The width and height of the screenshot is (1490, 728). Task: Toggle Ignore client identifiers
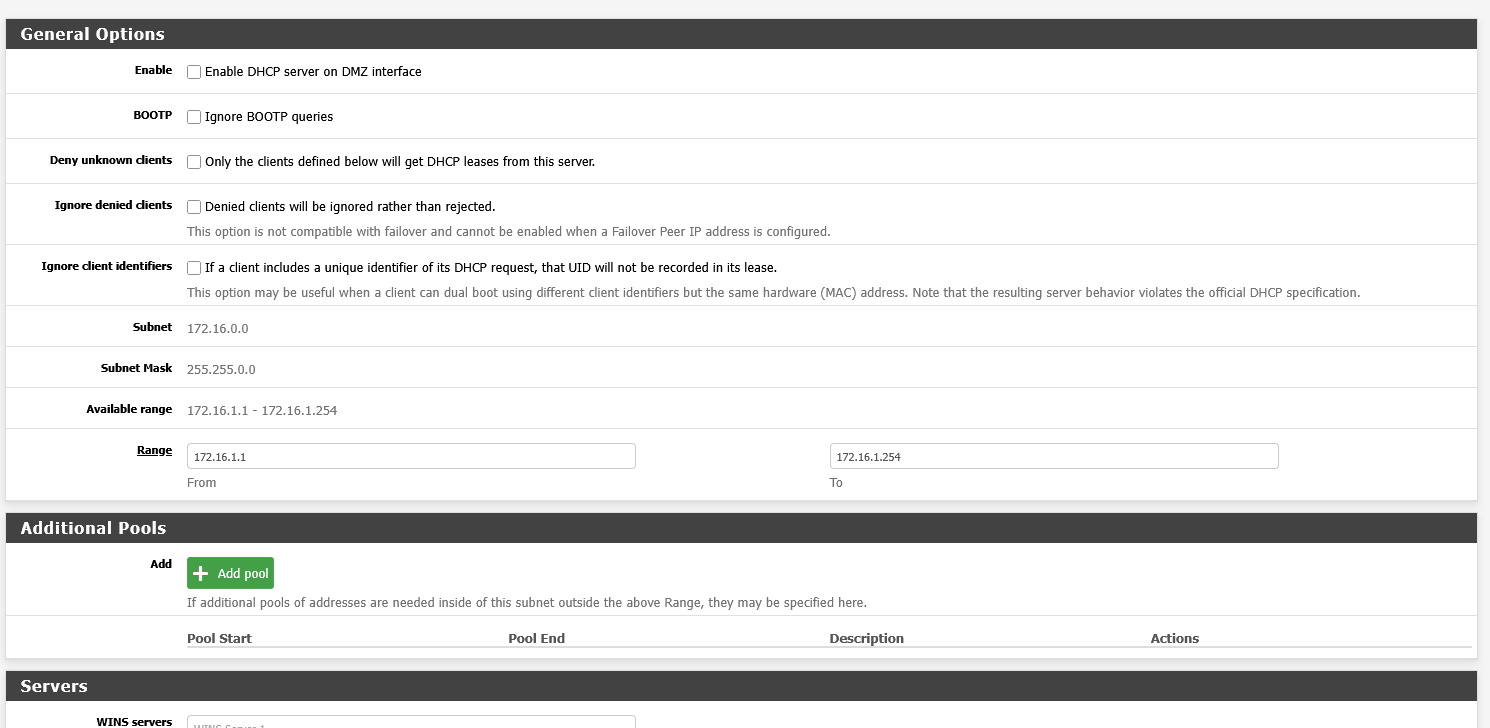point(194,267)
